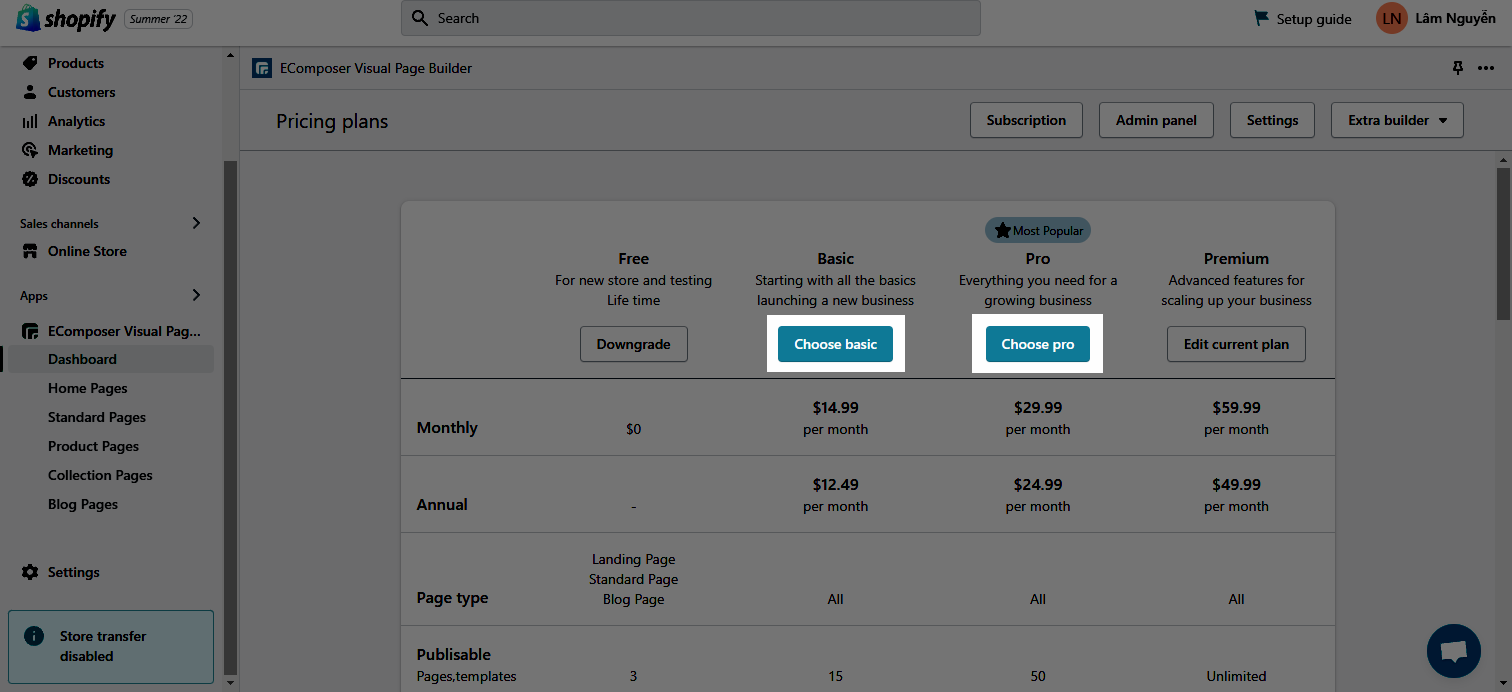Select Dashboard under EComposer
The height and width of the screenshot is (692, 1512).
(x=110, y=359)
